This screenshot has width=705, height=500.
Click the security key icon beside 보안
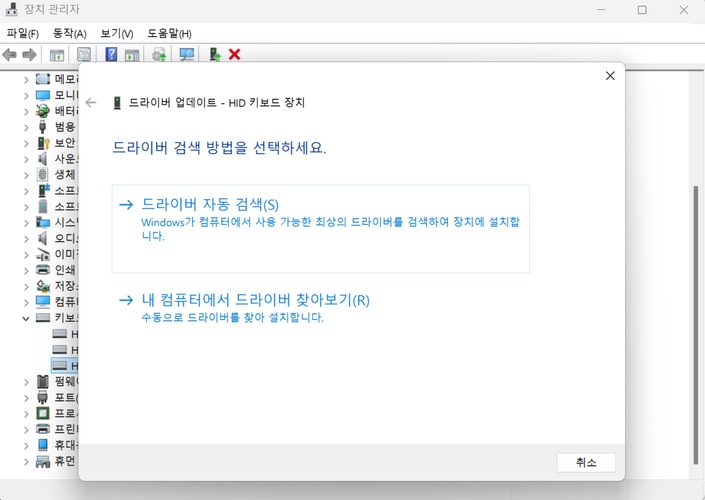43,143
